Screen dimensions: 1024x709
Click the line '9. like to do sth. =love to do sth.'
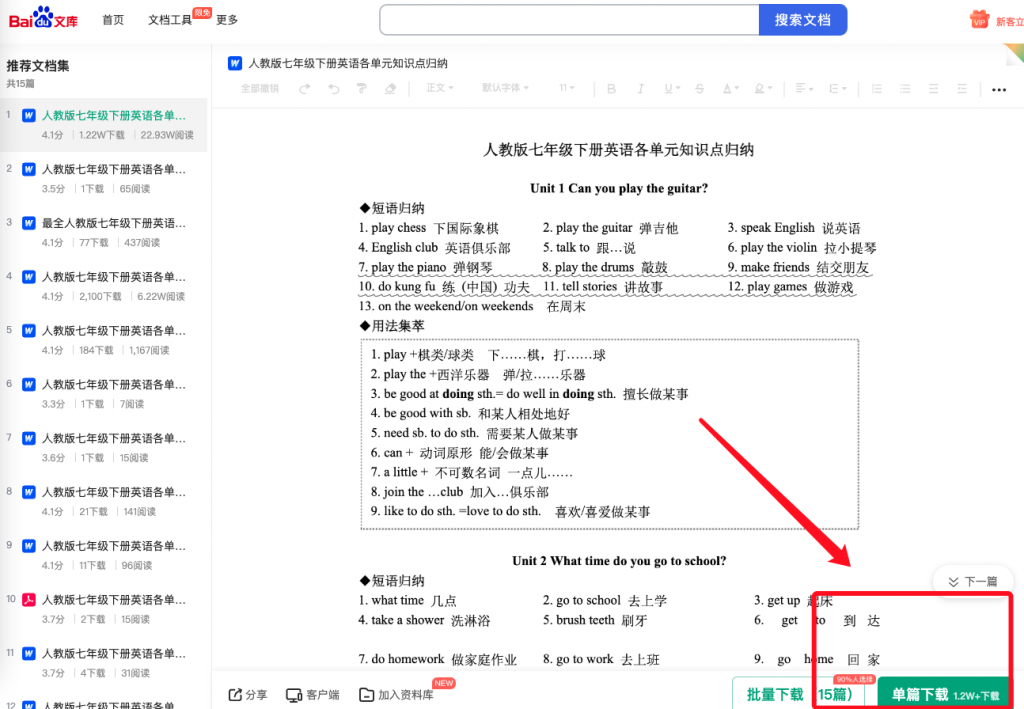(x=456, y=511)
